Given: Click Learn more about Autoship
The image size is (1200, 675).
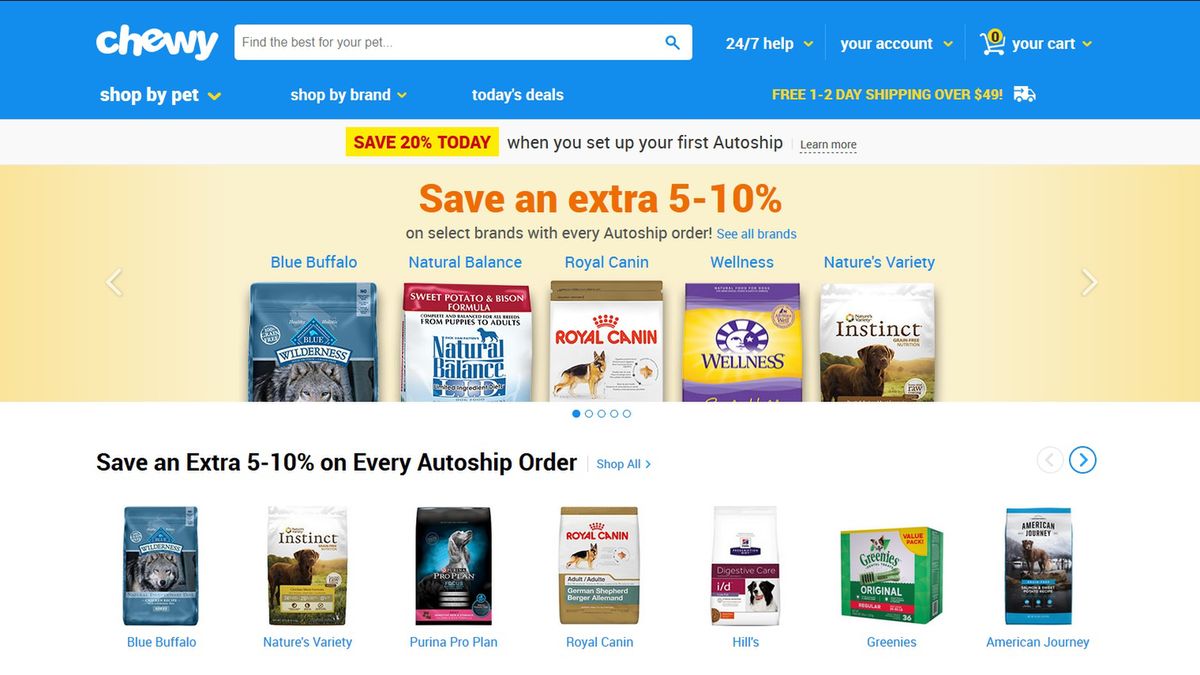Looking at the screenshot, I should (x=828, y=145).
